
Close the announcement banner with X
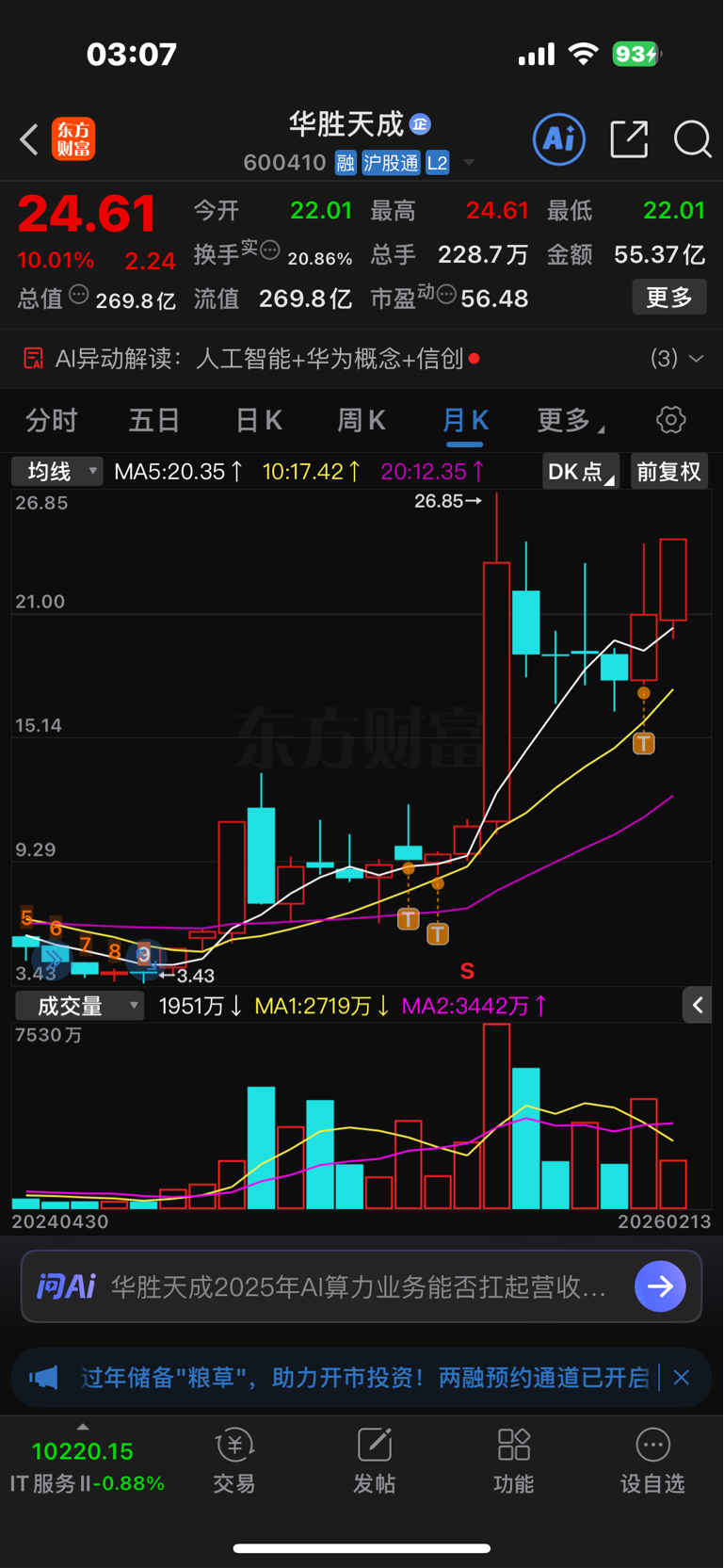pos(682,1378)
